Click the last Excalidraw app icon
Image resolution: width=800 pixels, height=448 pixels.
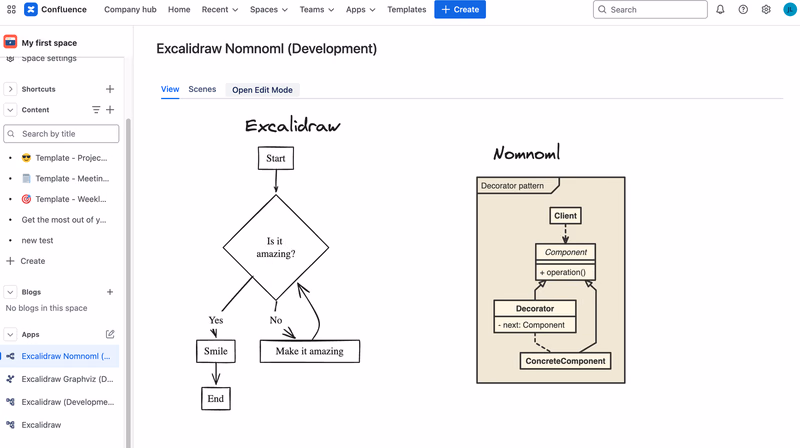click(10, 425)
